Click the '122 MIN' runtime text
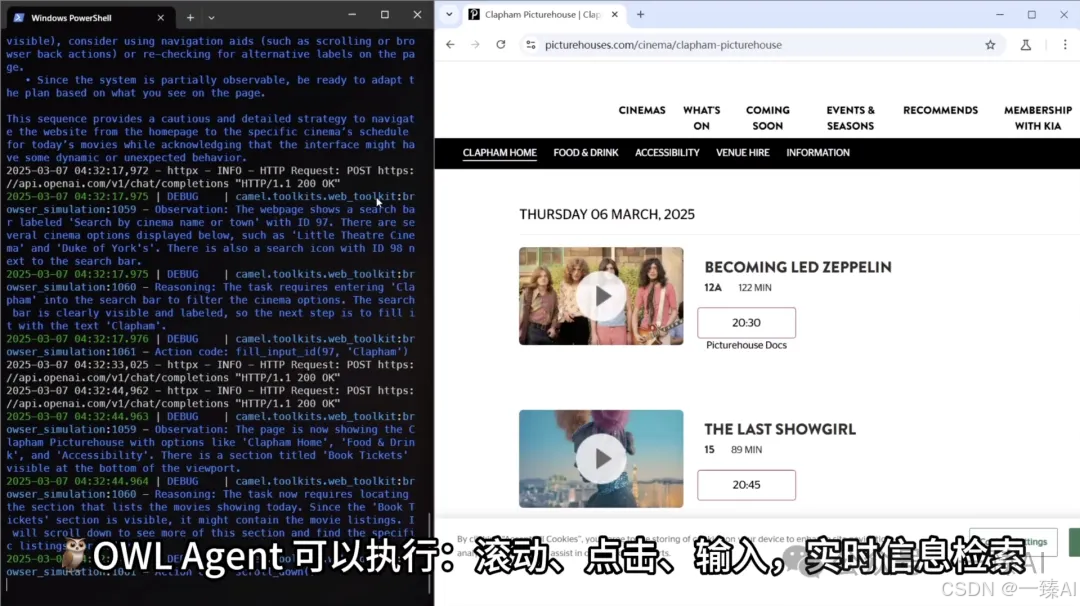The width and height of the screenshot is (1080, 606). (755, 288)
